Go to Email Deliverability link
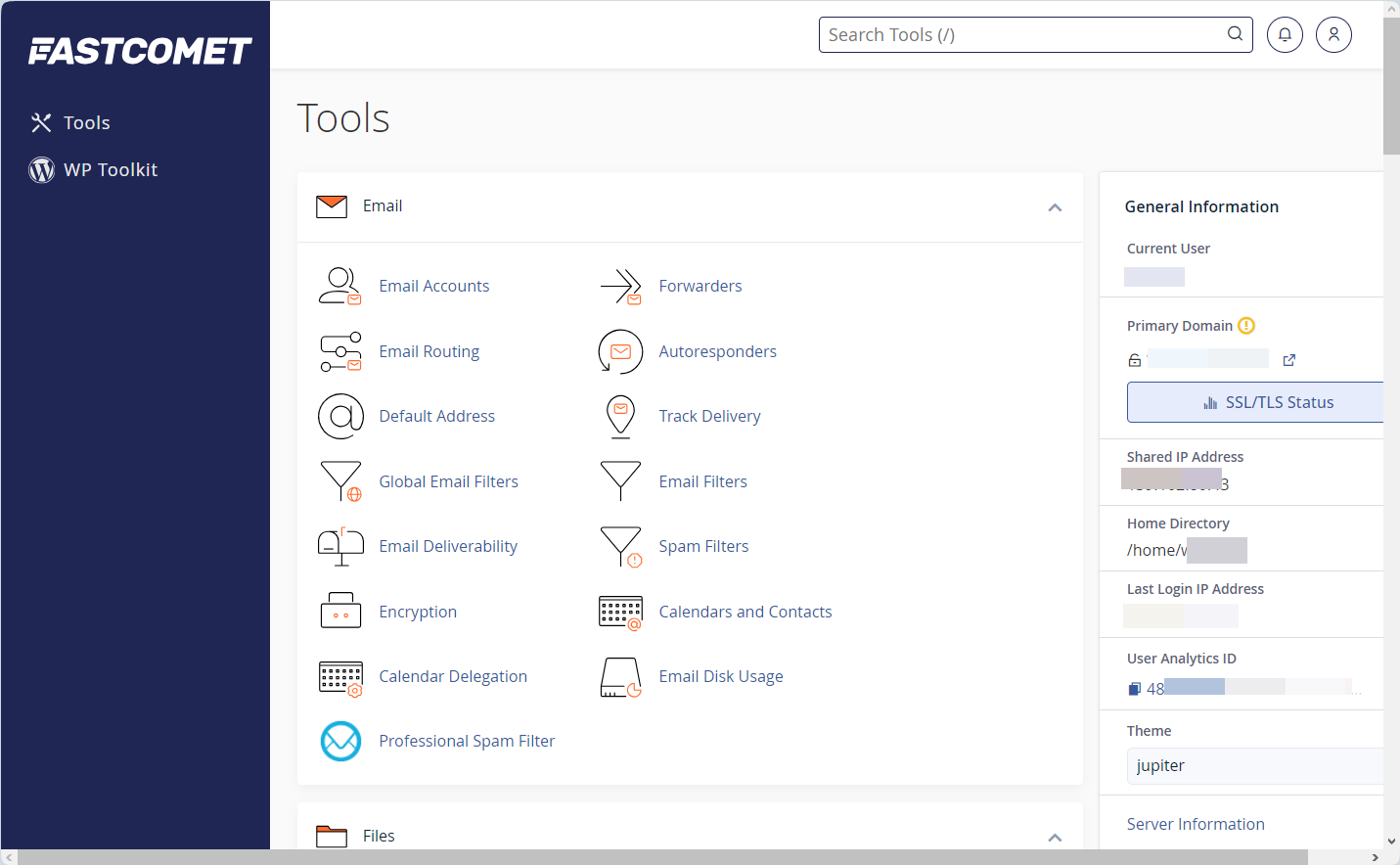Image resolution: width=1400 pixels, height=865 pixels. 448,546
